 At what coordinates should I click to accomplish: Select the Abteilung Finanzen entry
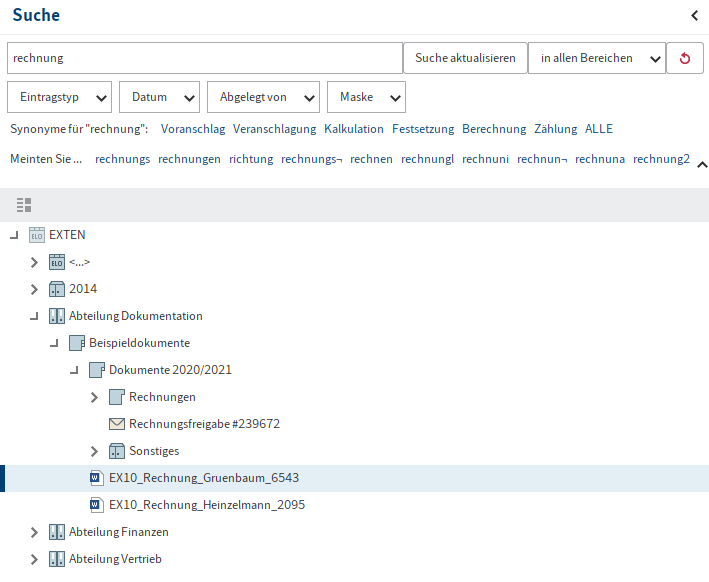pyautogui.click(x=118, y=532)
